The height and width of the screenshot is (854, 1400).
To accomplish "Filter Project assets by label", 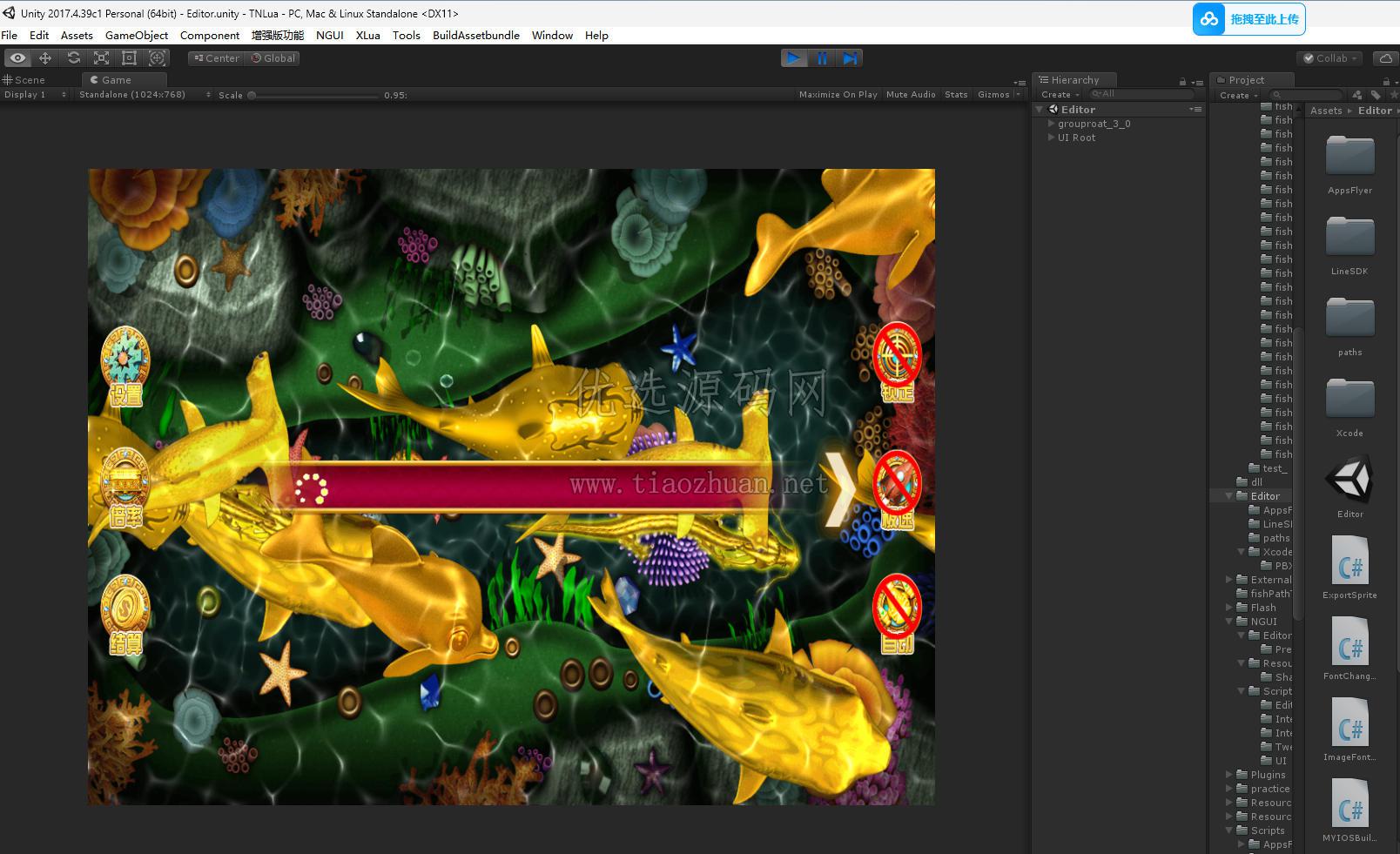I will (1376, 95).
